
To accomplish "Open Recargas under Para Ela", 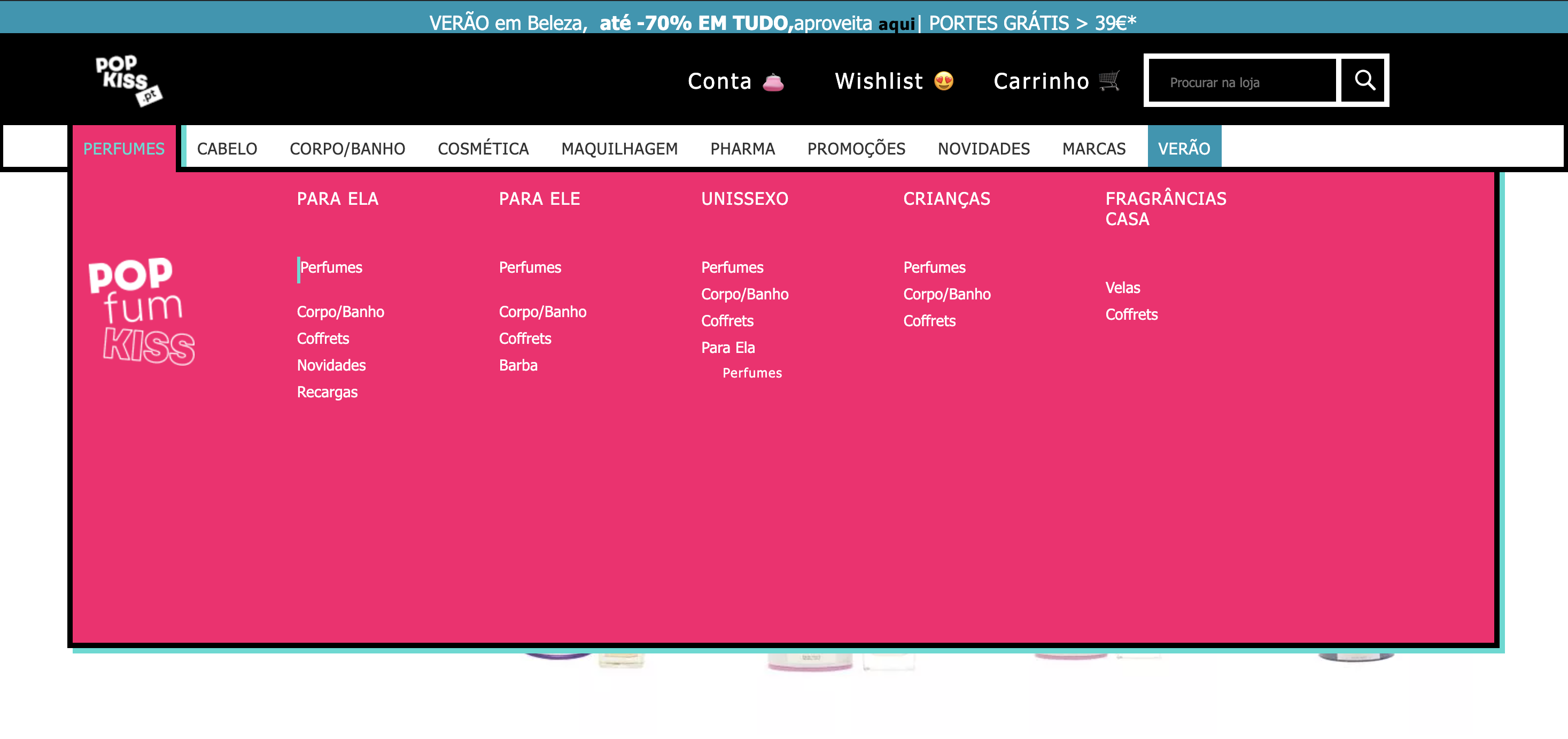I will [x=327, y=392].
